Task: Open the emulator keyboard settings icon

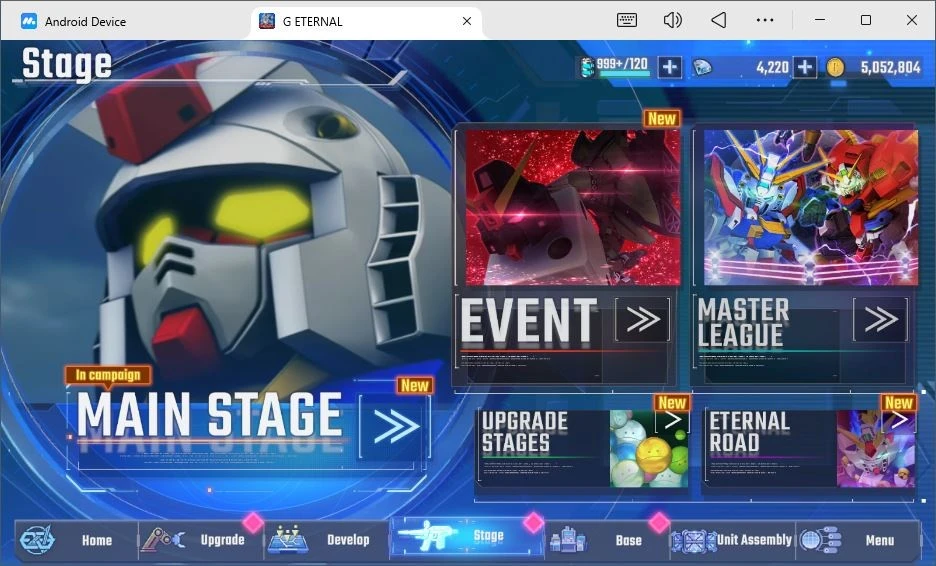Action: (626, 21)
